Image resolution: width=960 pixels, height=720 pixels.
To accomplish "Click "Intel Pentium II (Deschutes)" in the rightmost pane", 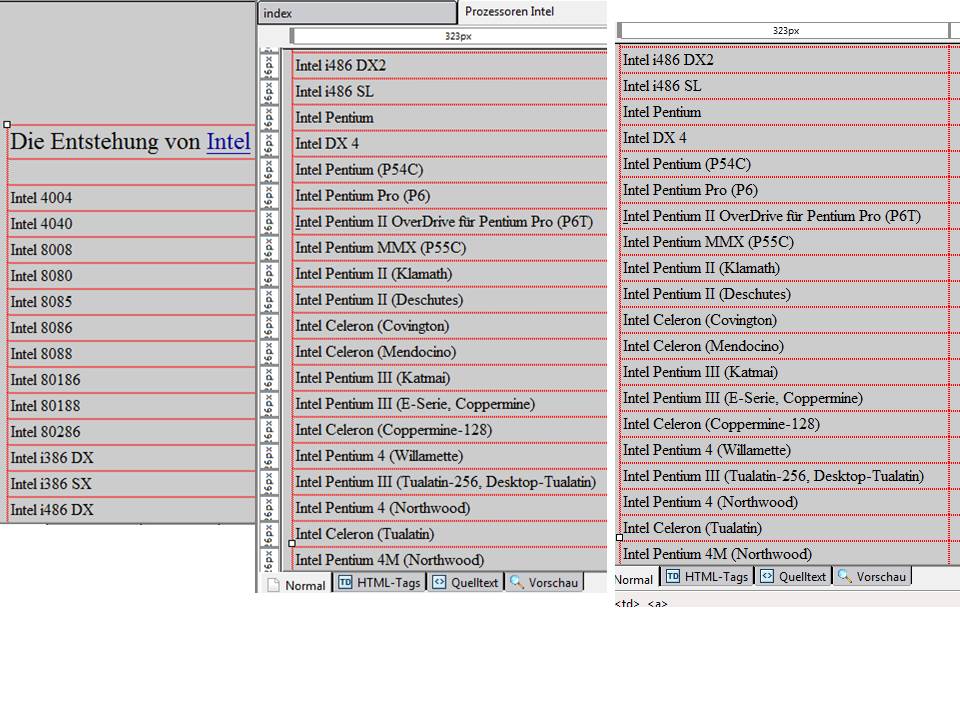I will pos(707,294).
